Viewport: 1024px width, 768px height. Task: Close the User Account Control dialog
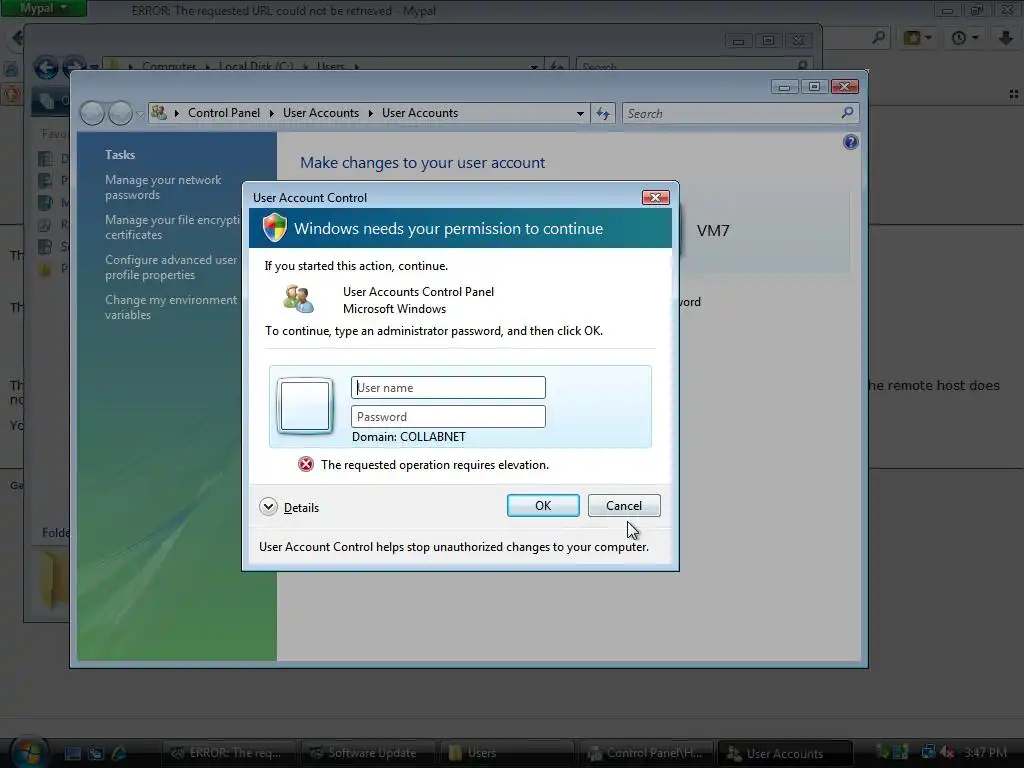[655, 197]
